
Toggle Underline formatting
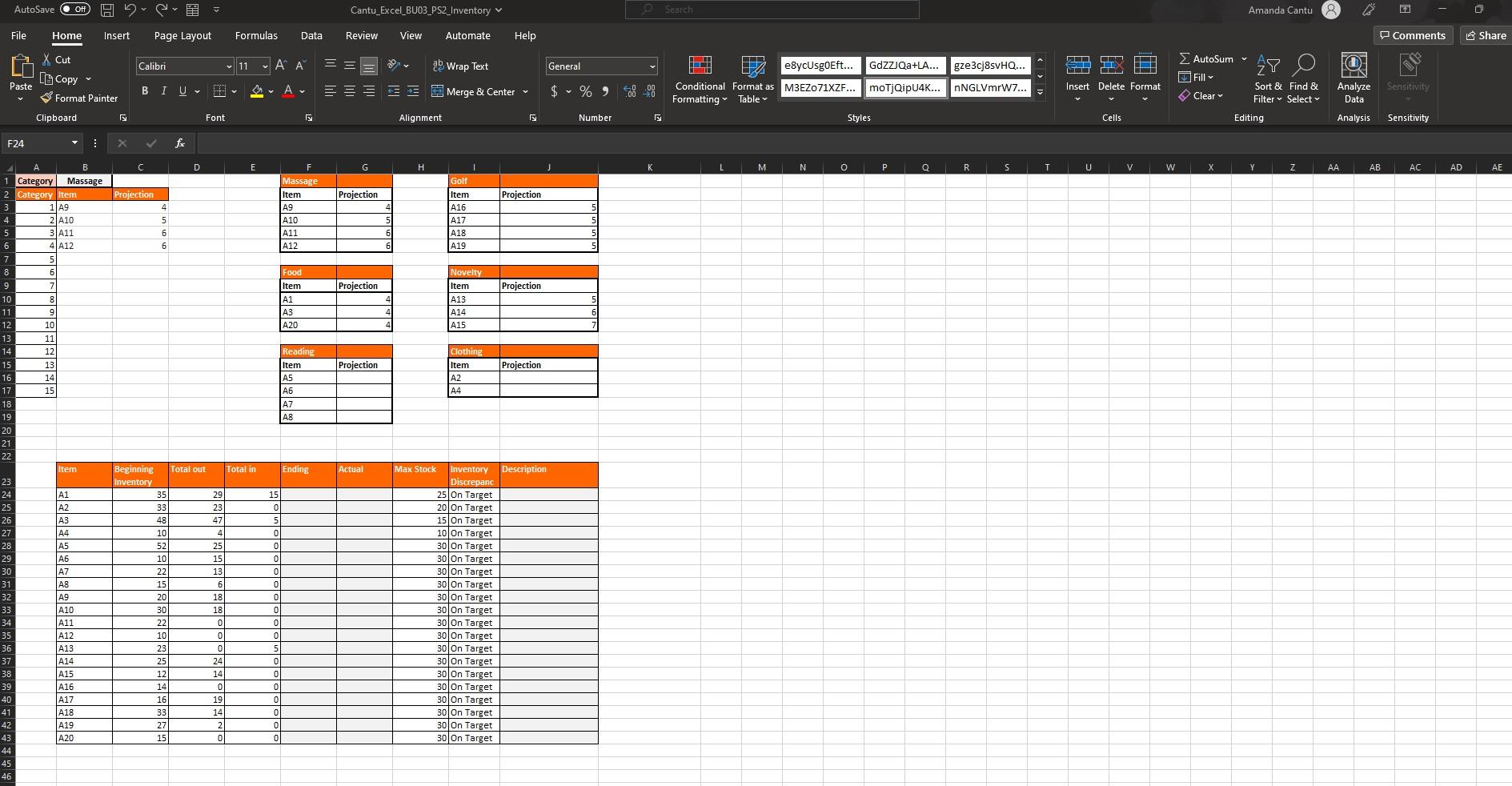coord(183,91)
